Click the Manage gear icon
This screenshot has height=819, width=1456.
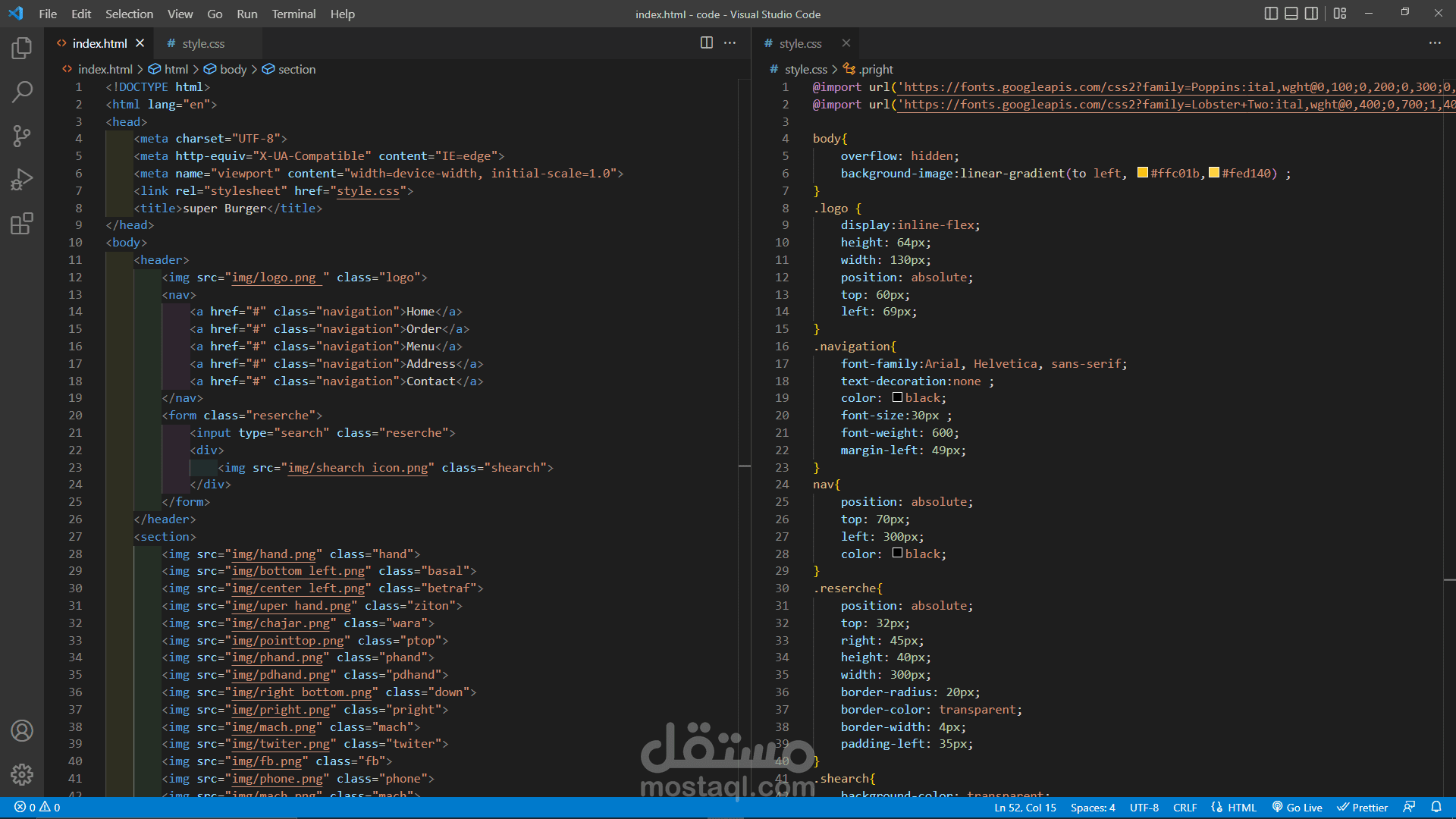coord(22,774)
